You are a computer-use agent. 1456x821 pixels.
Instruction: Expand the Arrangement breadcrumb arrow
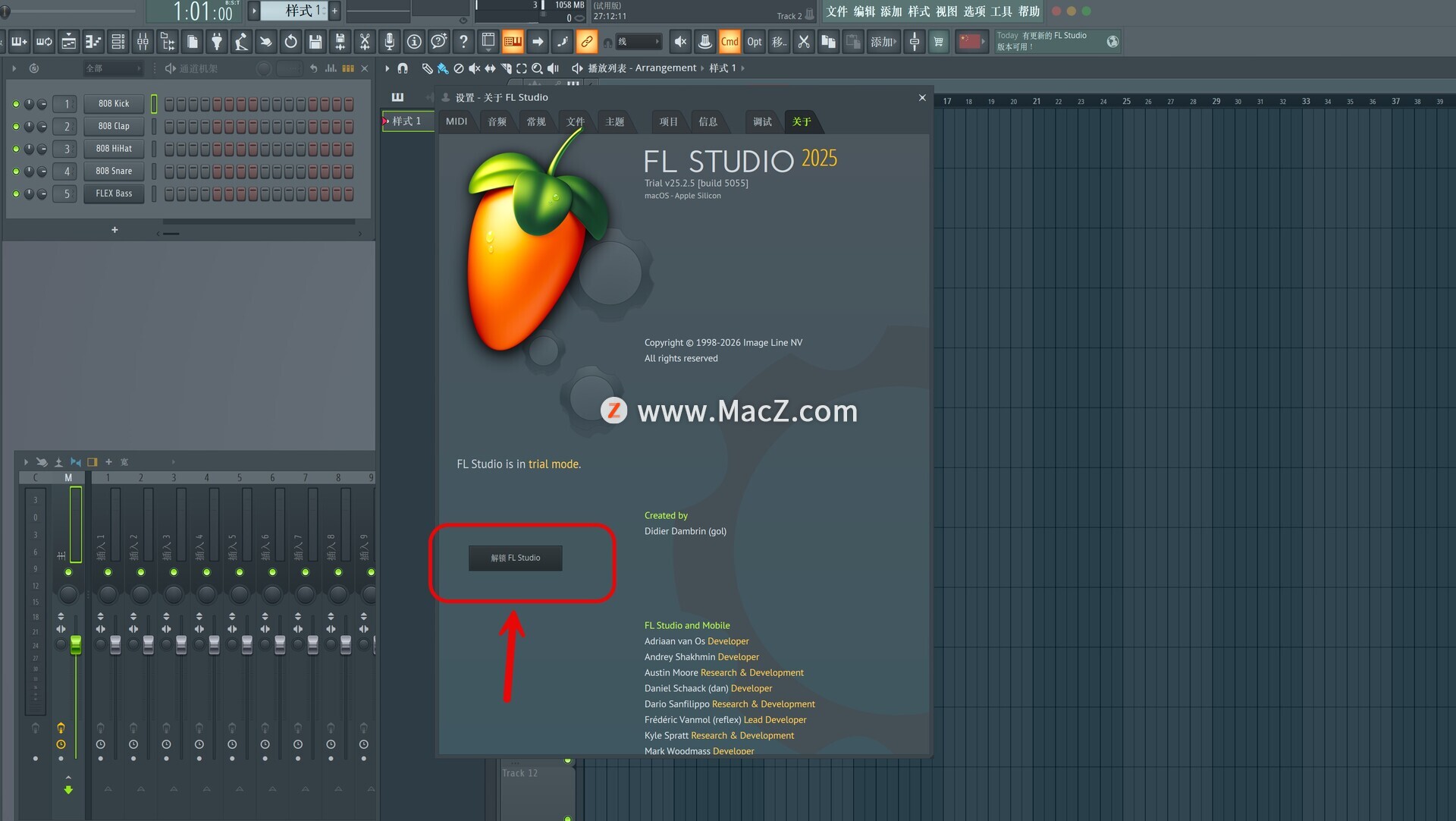pos(702,68)
